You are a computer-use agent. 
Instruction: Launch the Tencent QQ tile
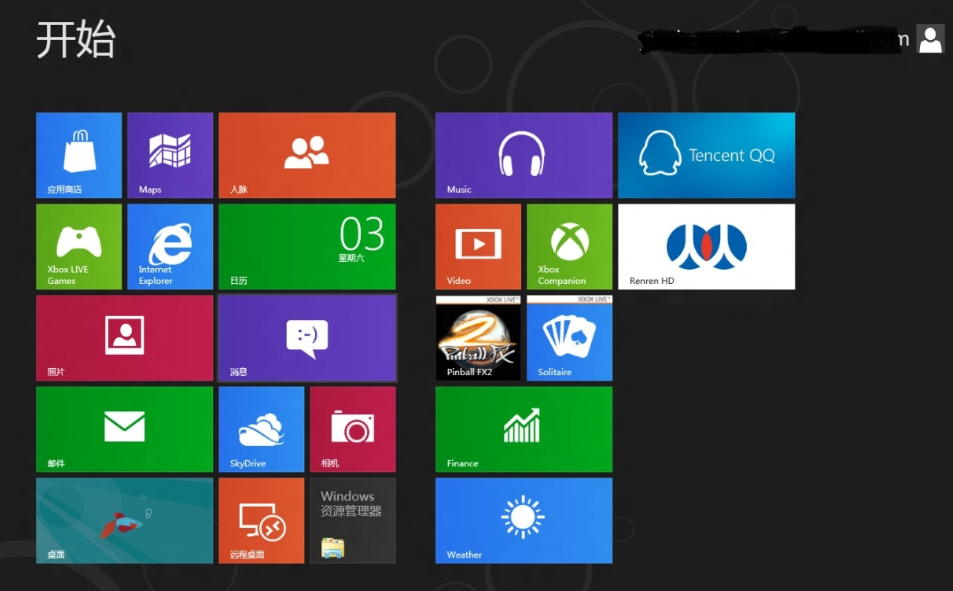[x=706, y=155]
